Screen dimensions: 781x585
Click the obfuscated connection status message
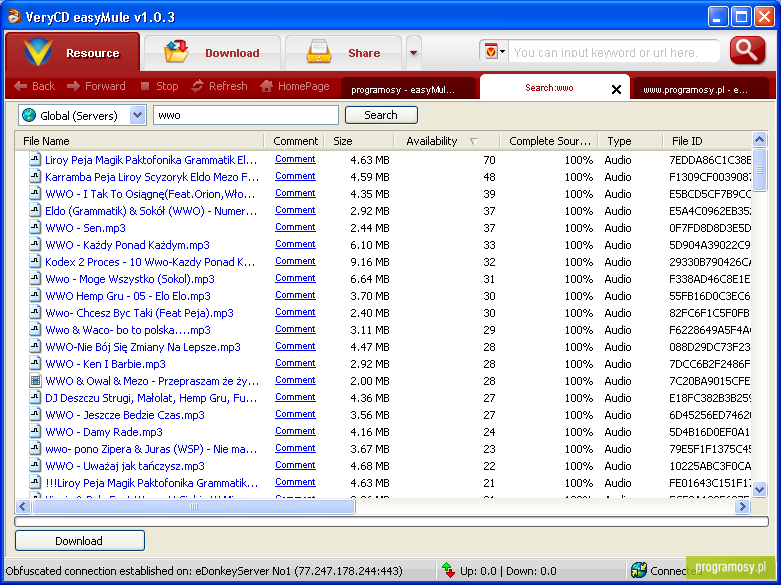pos(204,571)
